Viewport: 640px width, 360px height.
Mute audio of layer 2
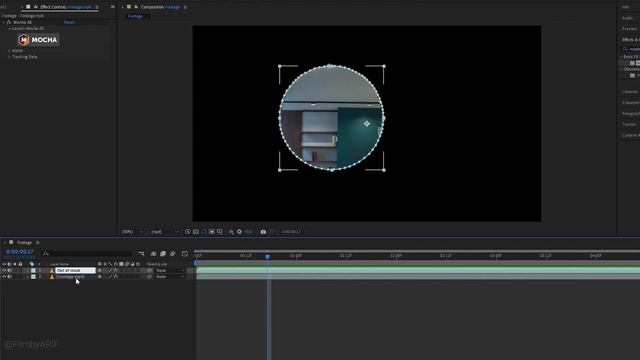(x=10, y=277)
